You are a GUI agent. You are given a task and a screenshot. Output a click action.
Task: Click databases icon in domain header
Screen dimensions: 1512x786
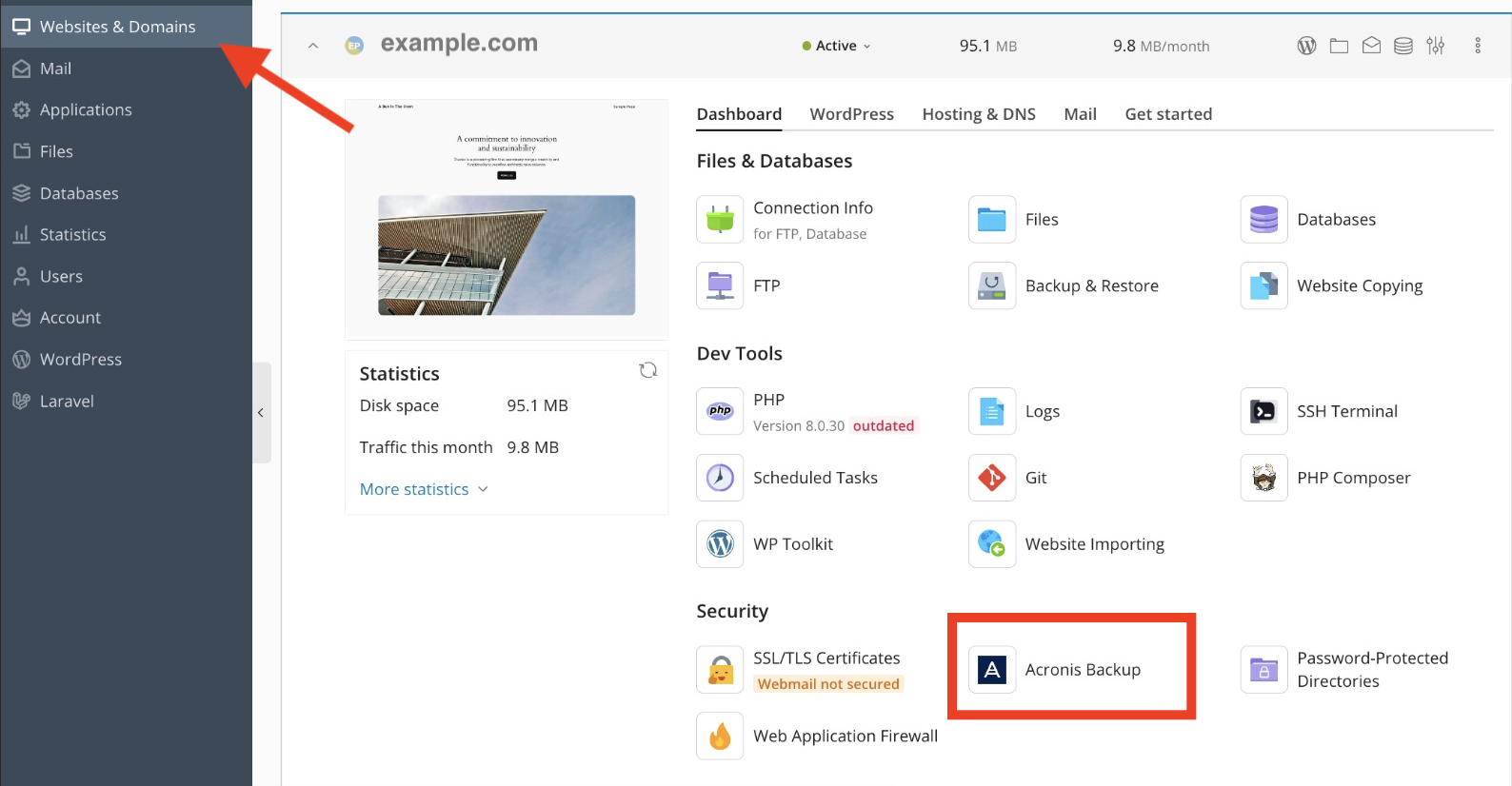[x=1403, y=46]
